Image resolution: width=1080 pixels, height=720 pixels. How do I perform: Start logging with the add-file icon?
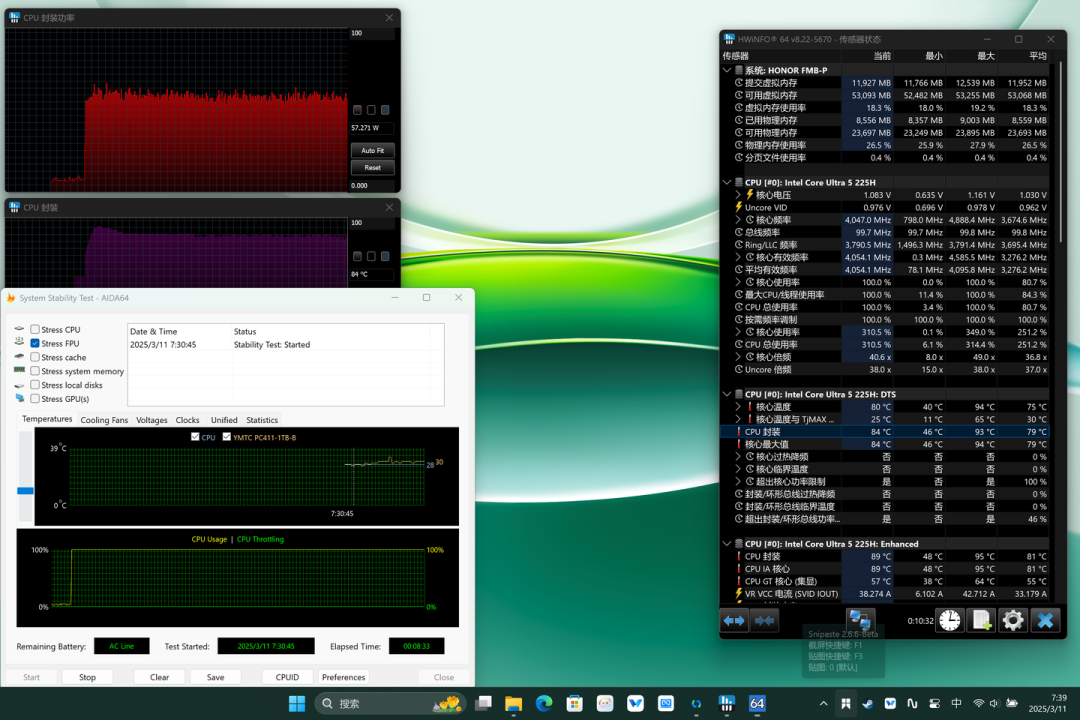(982, 621)
